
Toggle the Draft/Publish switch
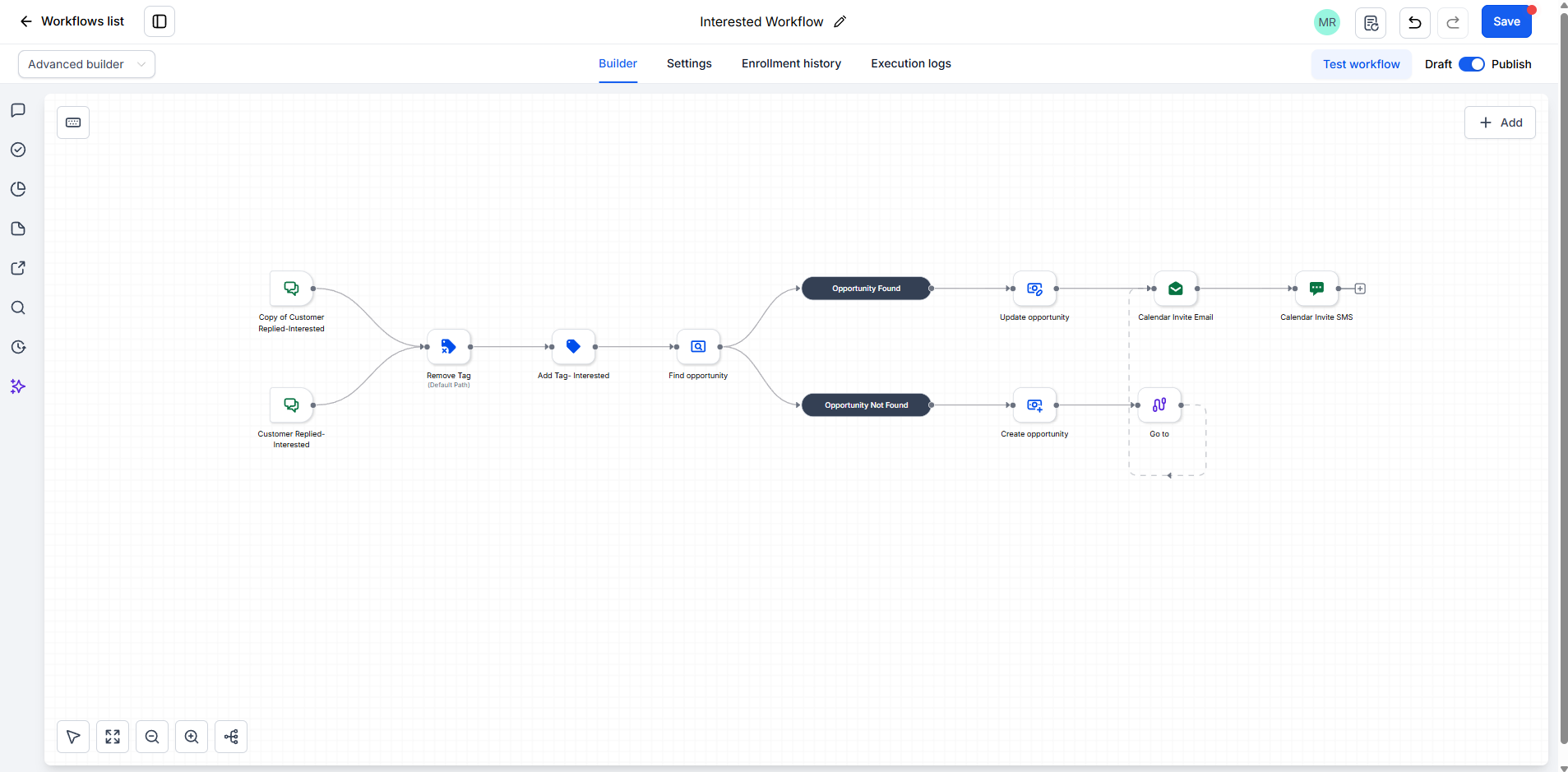[x=1471, y=64]
